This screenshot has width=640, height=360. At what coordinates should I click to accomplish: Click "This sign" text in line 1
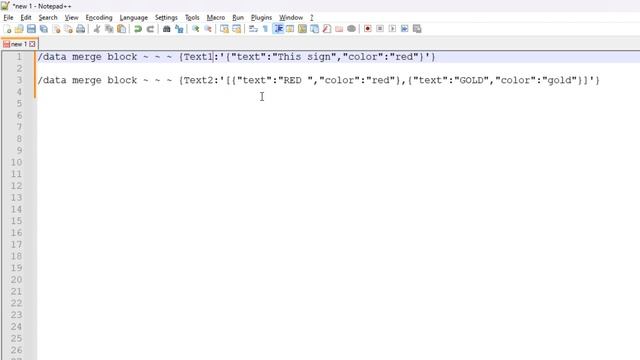(x=304, y=57)
